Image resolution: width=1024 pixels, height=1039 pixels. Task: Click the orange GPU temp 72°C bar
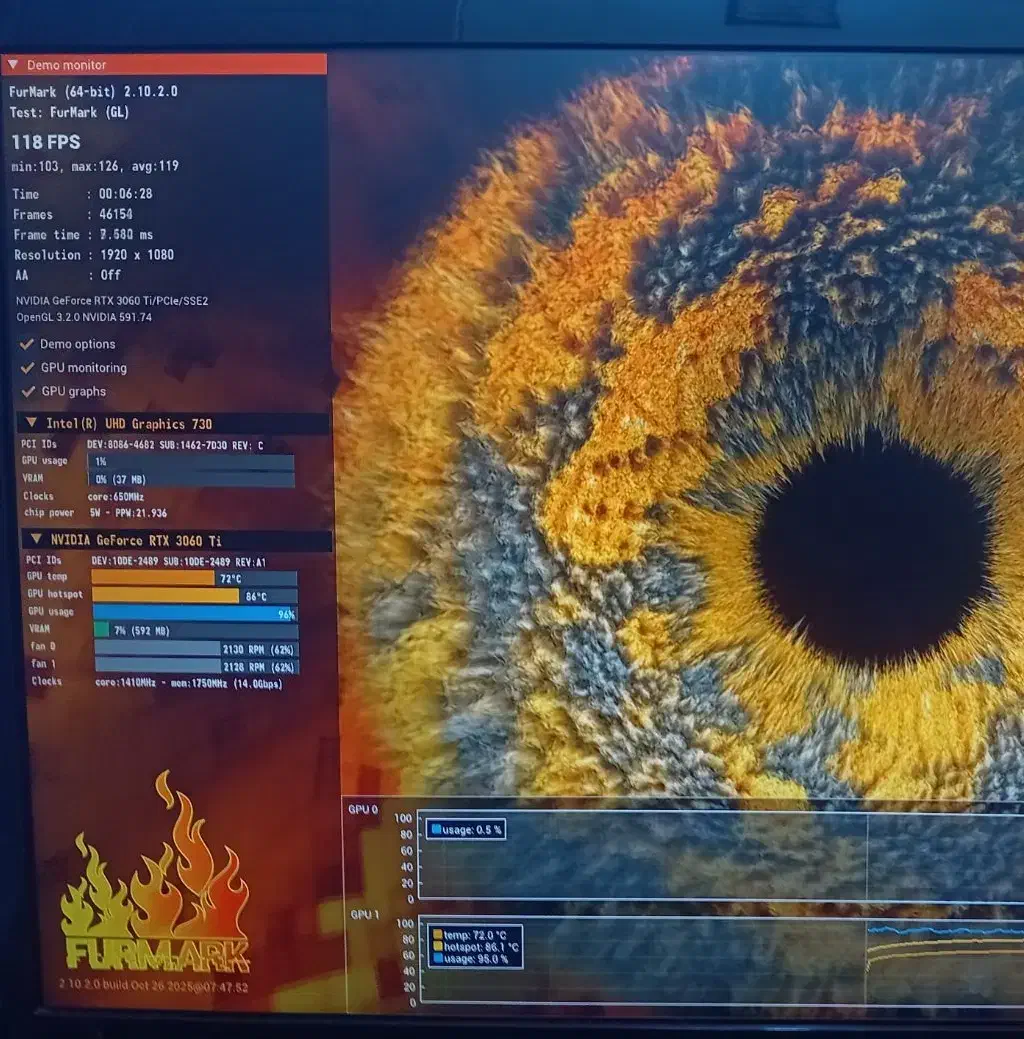[152, 578]
